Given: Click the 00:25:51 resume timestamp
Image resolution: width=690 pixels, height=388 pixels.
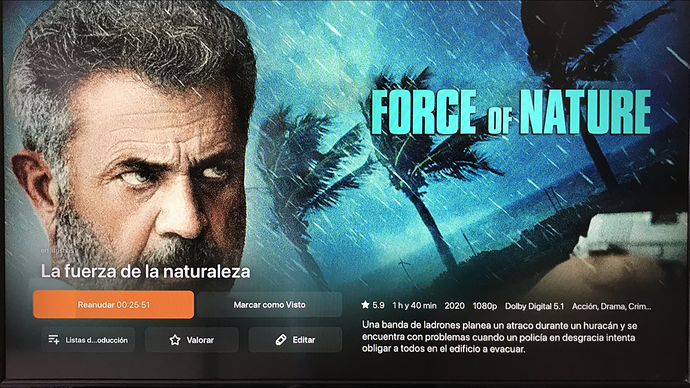Looking at the screenshot, I should pos(133,305).
